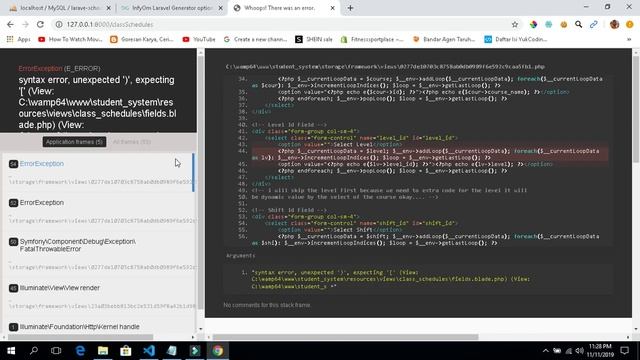Select the first ErrorException stack frame
This screenshot has height=360, width=640.
[x=98, y=173]
